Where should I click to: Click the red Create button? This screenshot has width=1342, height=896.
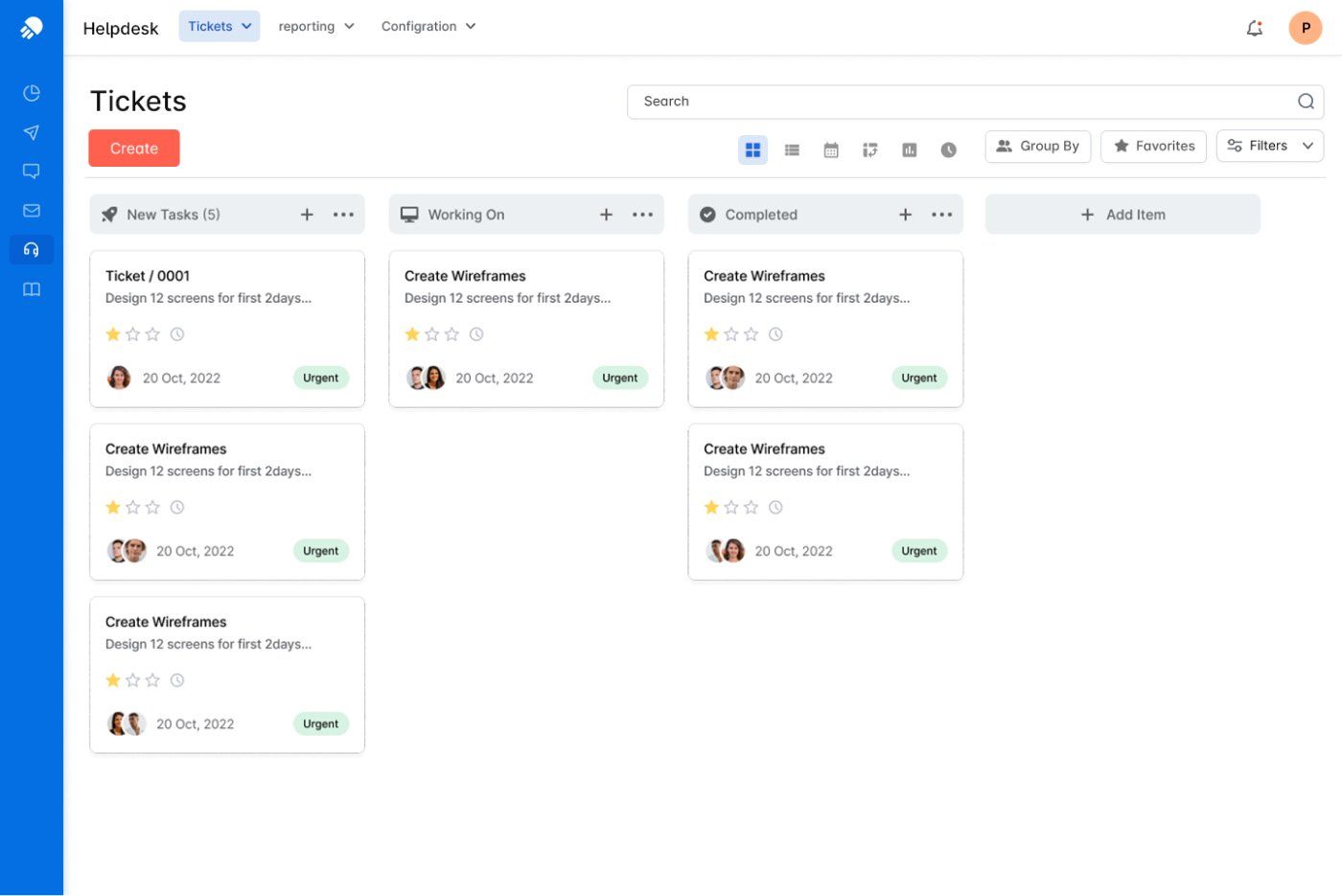click(134, 149)
